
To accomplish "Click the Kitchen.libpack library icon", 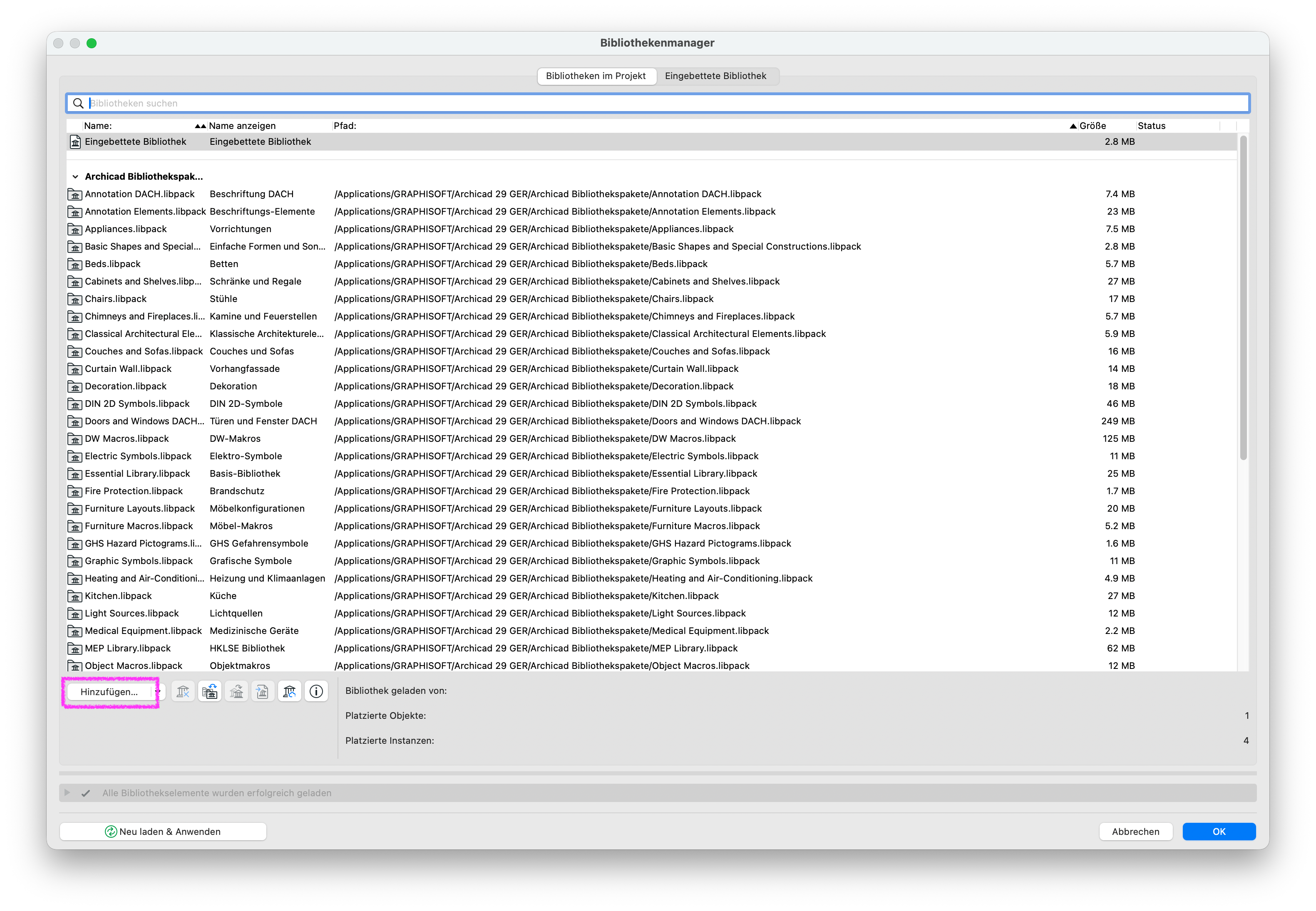I will pos(75,596).
